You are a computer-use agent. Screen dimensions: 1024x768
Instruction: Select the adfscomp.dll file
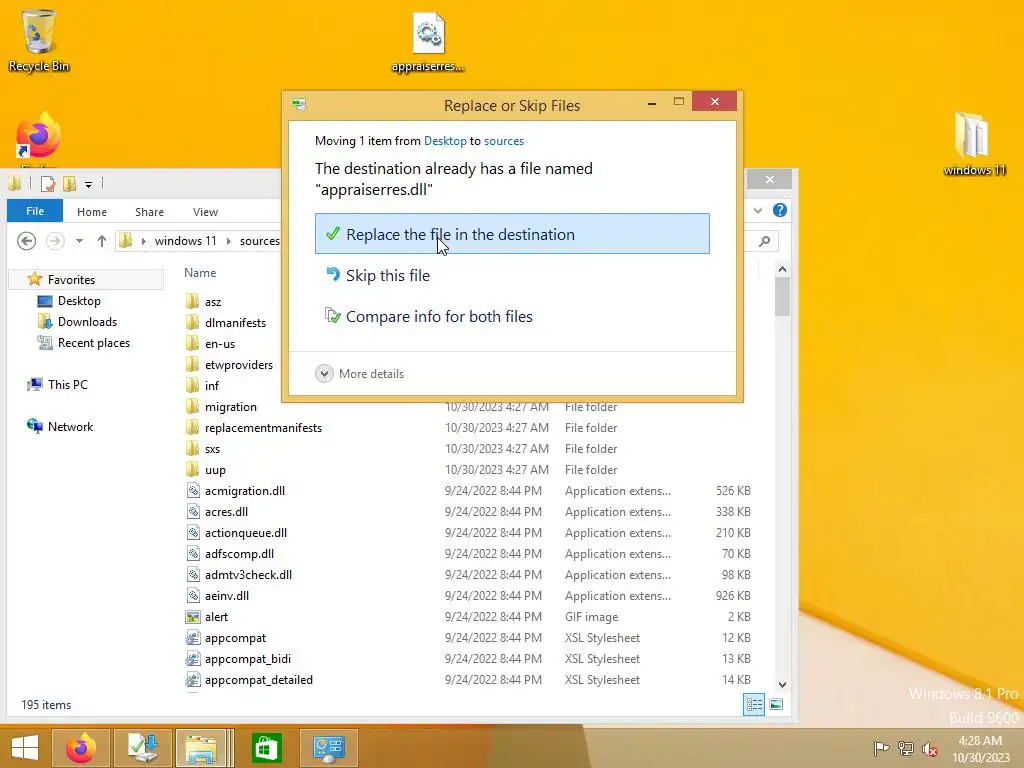239,554
